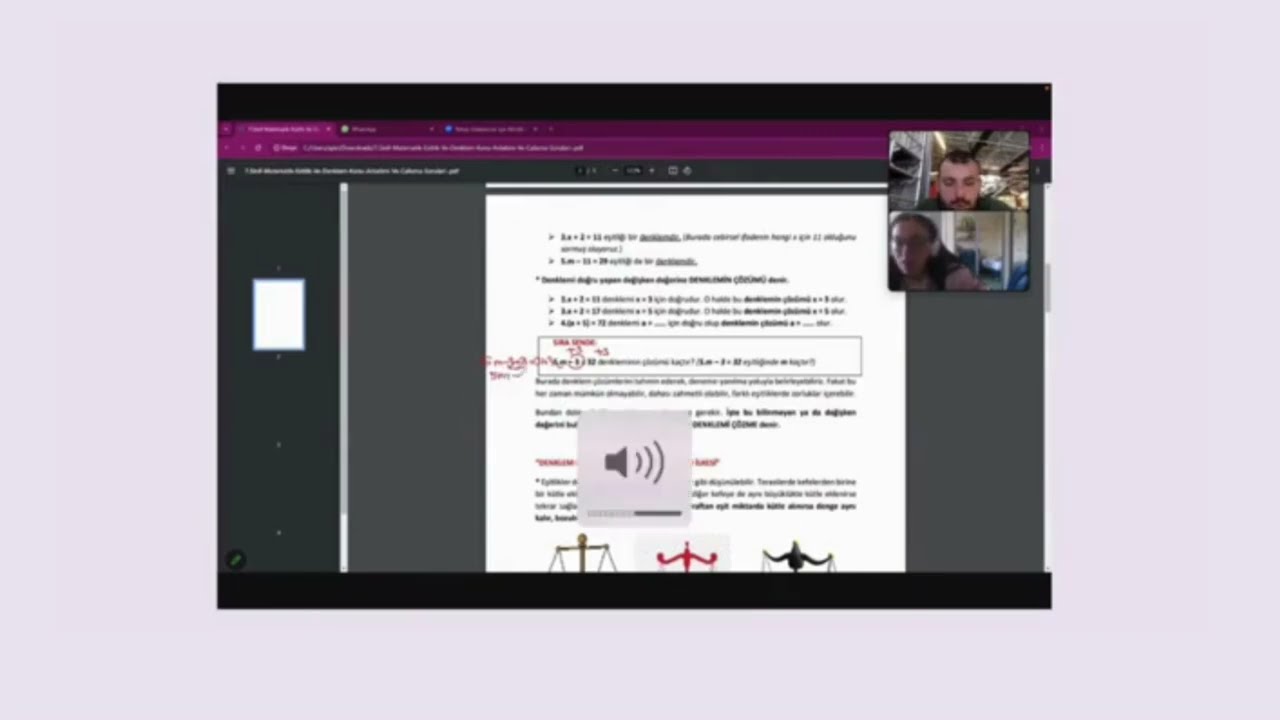
Task: Open the PDF viewer more options menu
Action: 1037,170
